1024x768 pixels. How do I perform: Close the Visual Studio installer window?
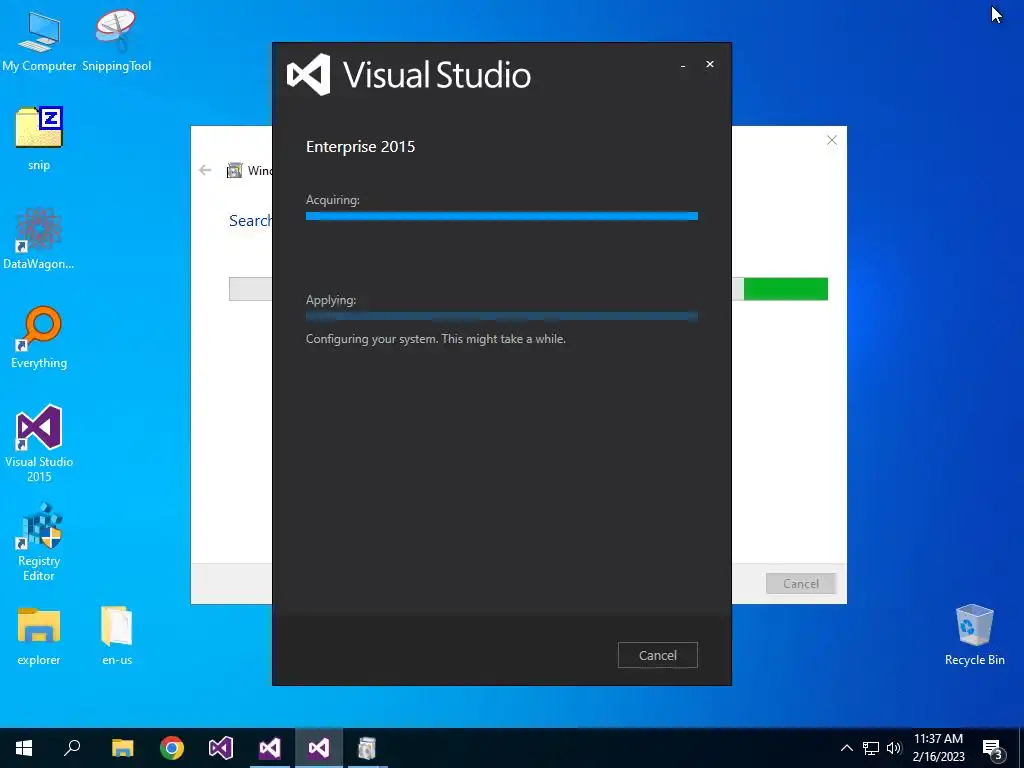(x=710, y=64)
